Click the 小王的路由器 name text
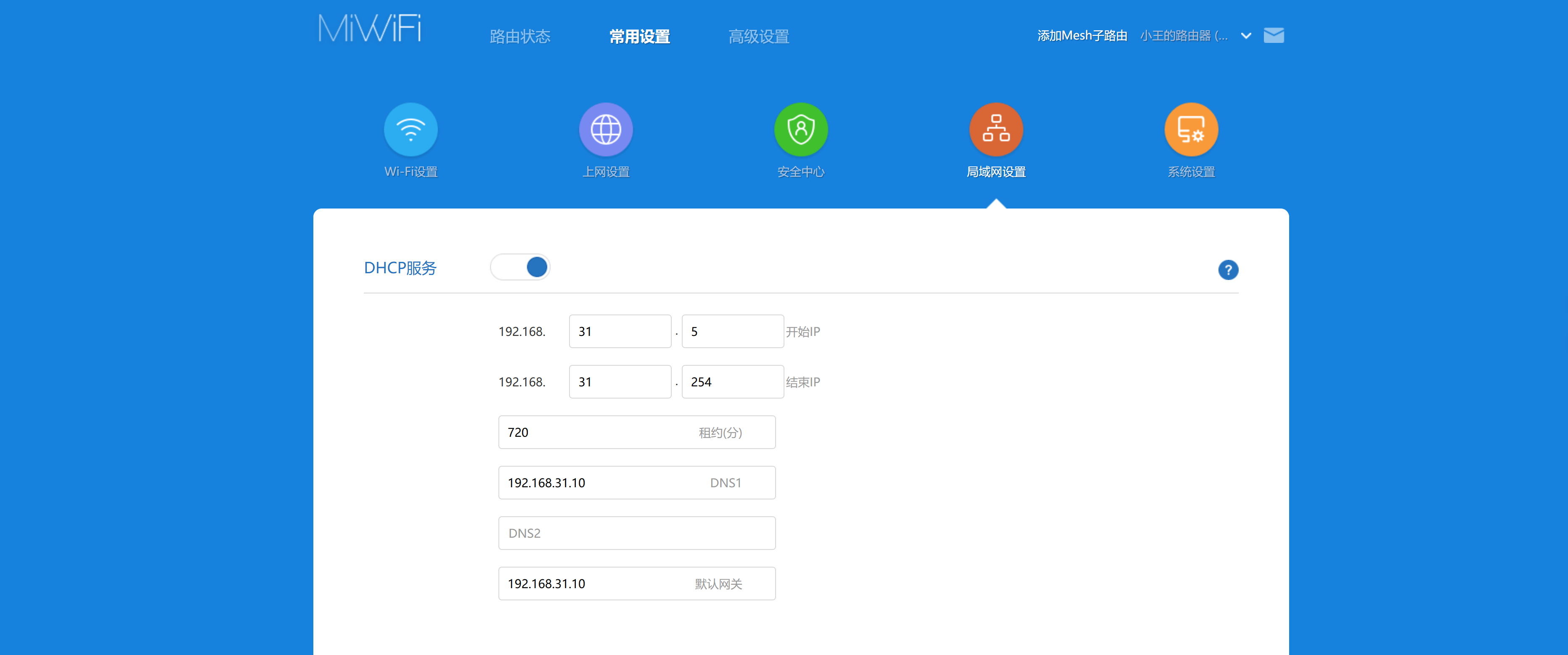Image resolution: width=1568 pixels, height=655 pixels. tap(1183, 36)
